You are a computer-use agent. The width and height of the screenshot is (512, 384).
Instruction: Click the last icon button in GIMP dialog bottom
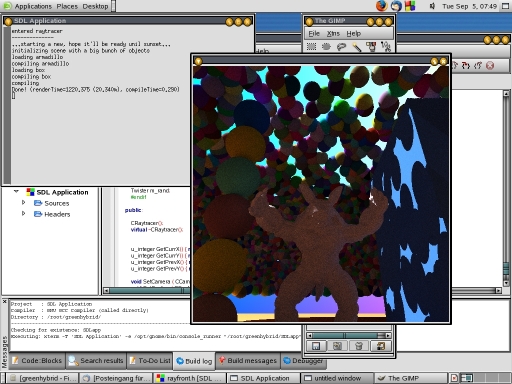coord(380,346)
